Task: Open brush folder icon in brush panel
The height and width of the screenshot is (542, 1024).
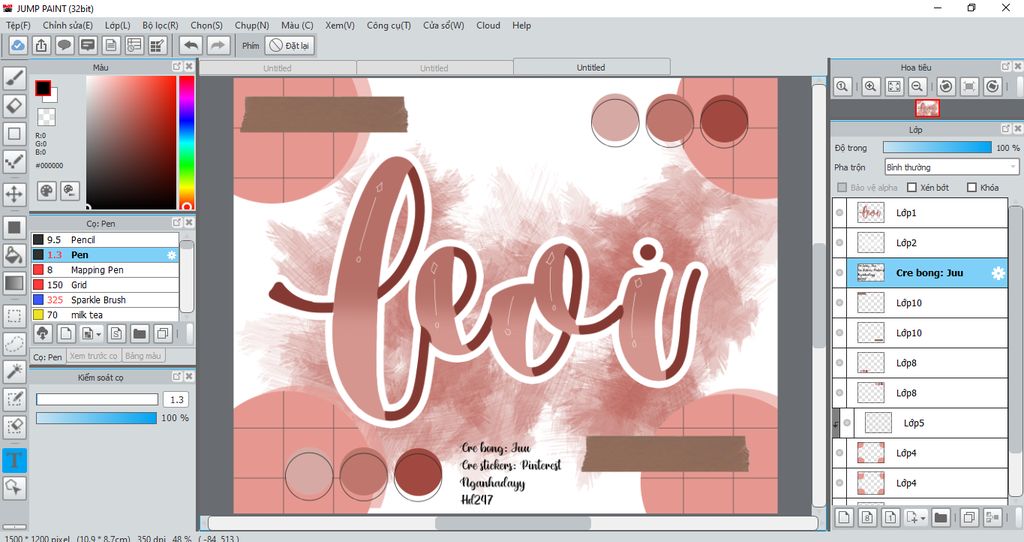Action: pyautogui.click(x=139, y=334)
